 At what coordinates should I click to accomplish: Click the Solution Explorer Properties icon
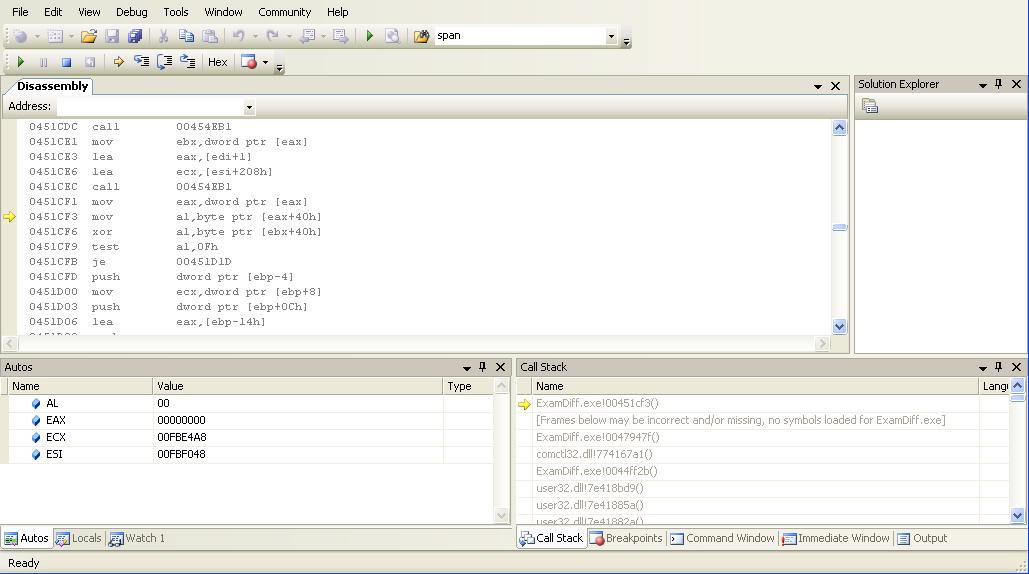click(x=870, y=106)
